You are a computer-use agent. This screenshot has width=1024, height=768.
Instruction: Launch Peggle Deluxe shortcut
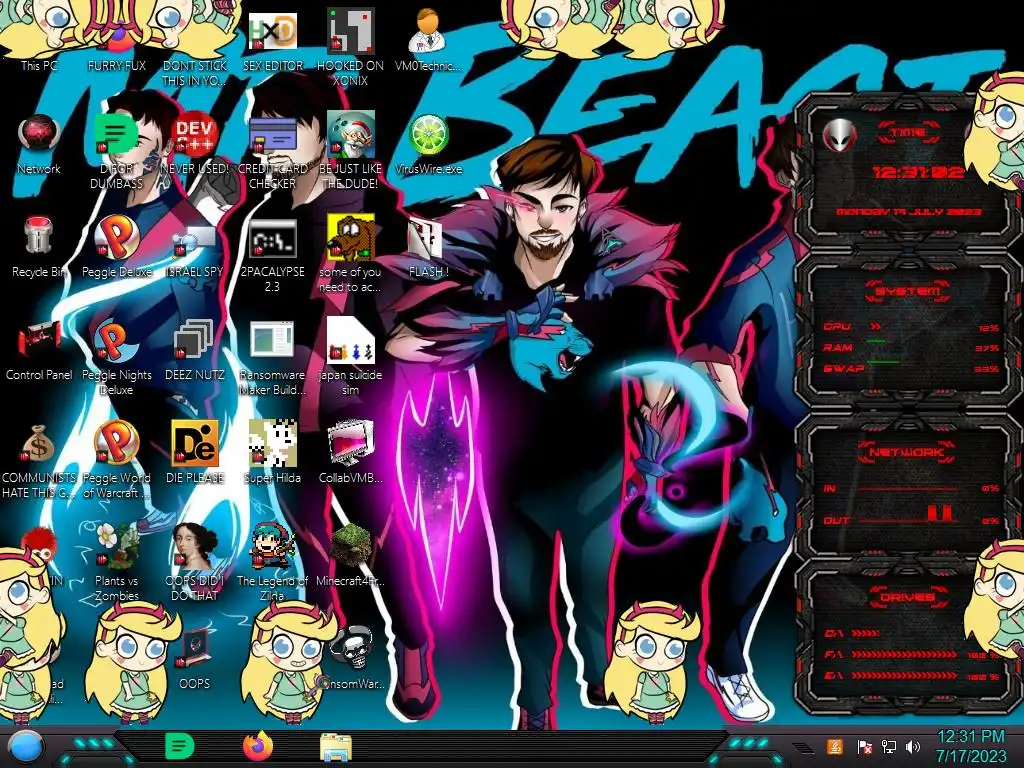point(117,246)
